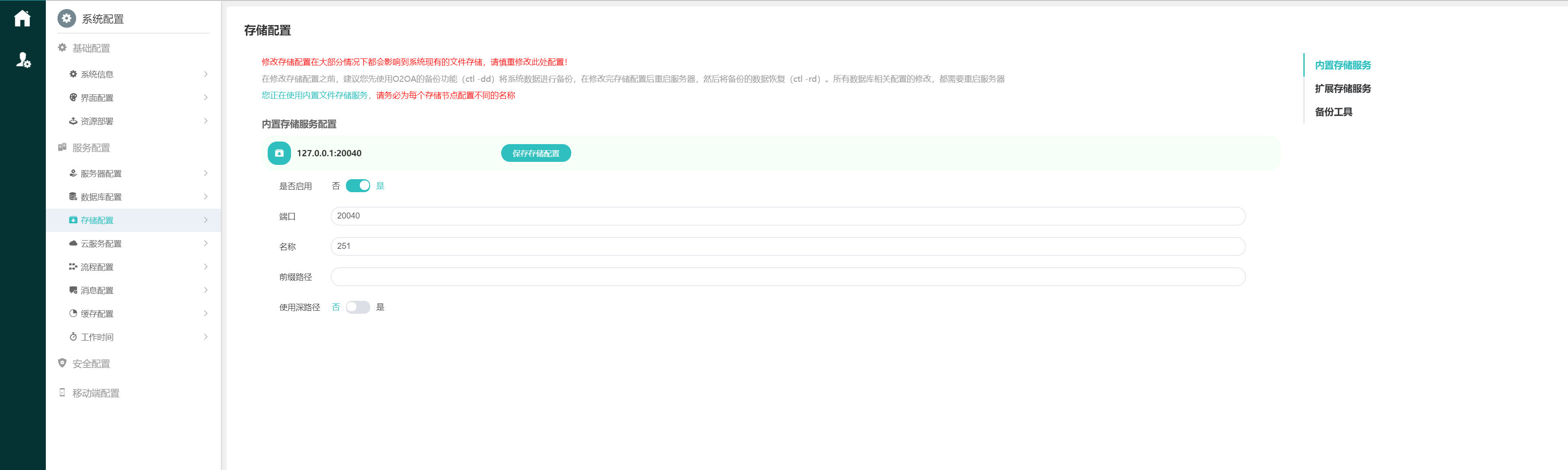Open 服务器配置 in the sidebar
This screenshot has height=470, width=1568.
pos(101,174)
